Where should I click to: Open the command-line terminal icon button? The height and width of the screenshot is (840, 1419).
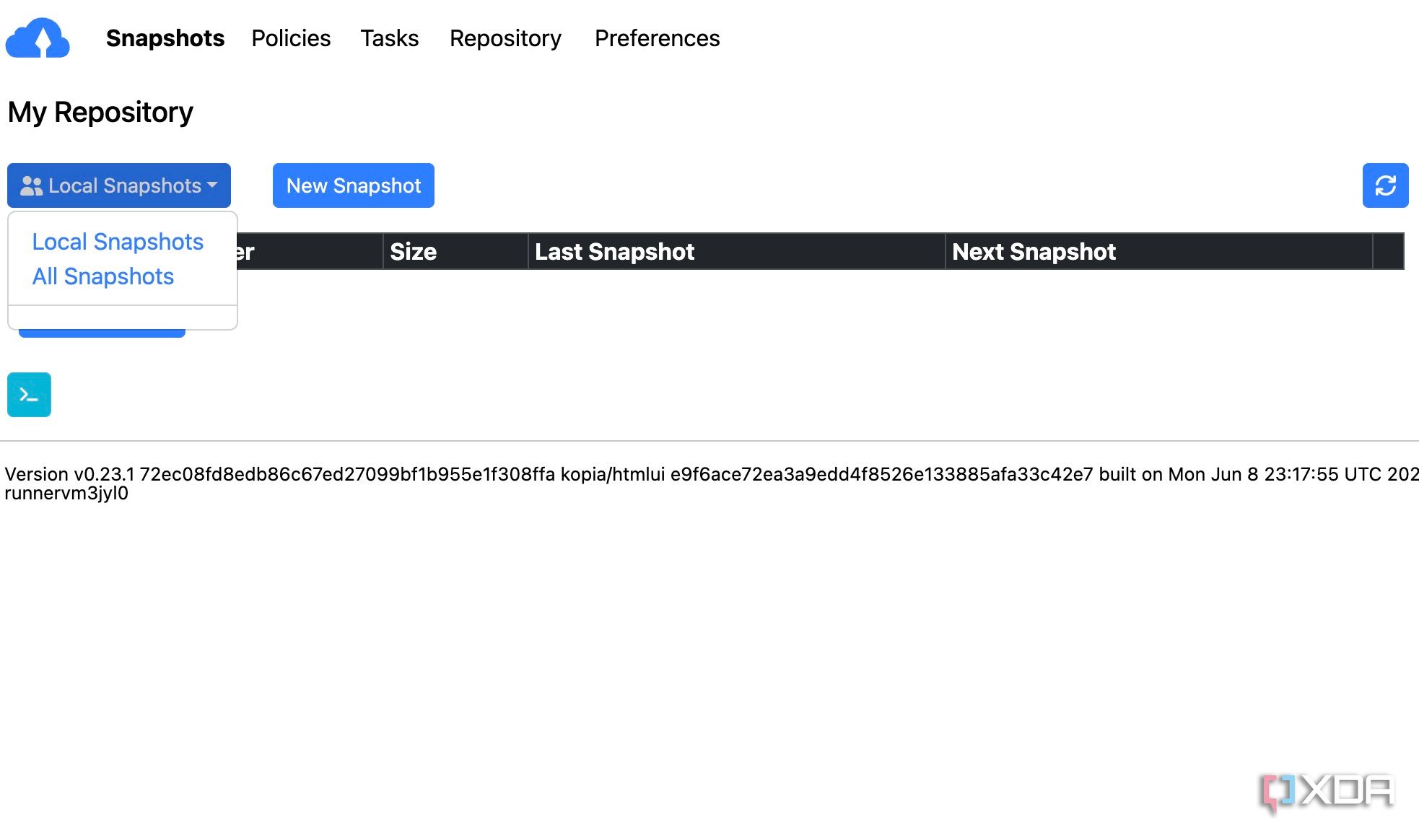tap(29, 395)
